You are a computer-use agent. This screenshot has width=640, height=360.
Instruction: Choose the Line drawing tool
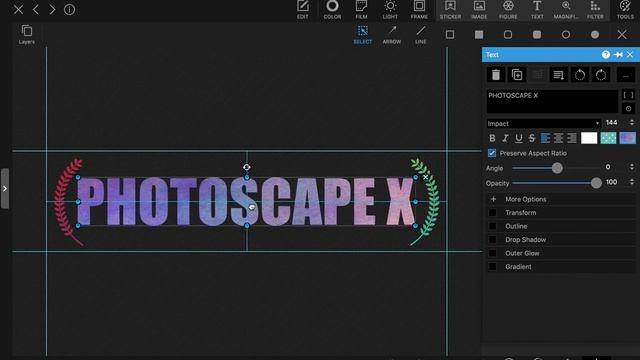point(421,35)
